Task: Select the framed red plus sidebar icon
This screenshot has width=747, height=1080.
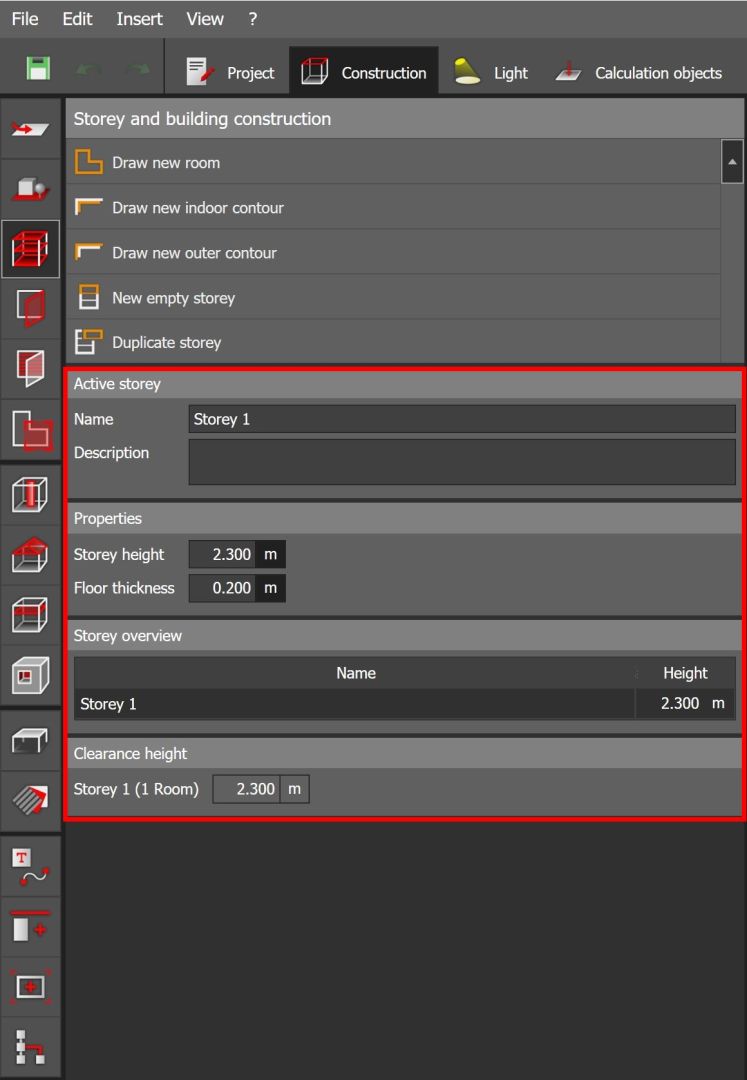Action: coord(30,986)
